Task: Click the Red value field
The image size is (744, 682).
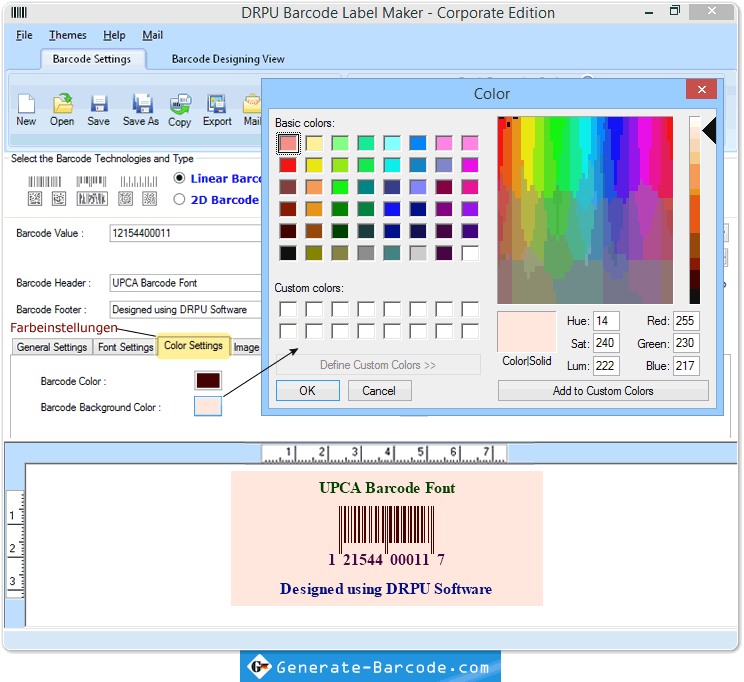Action: coord(686,321)
